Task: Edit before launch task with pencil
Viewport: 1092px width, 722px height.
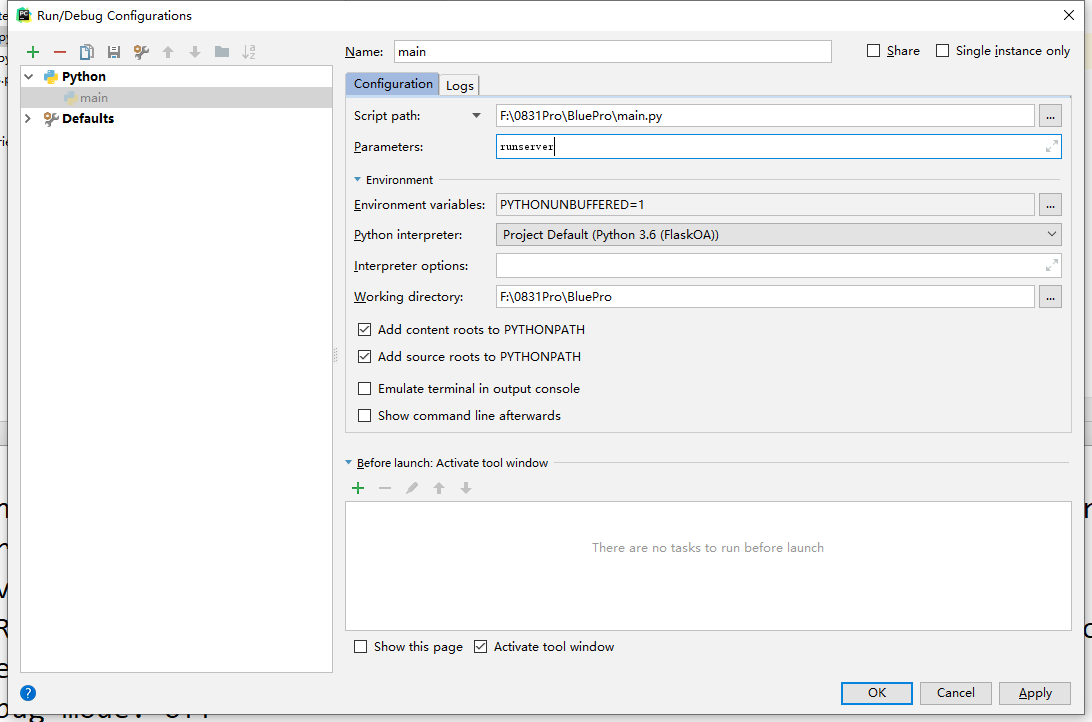Action: point(412,488)
